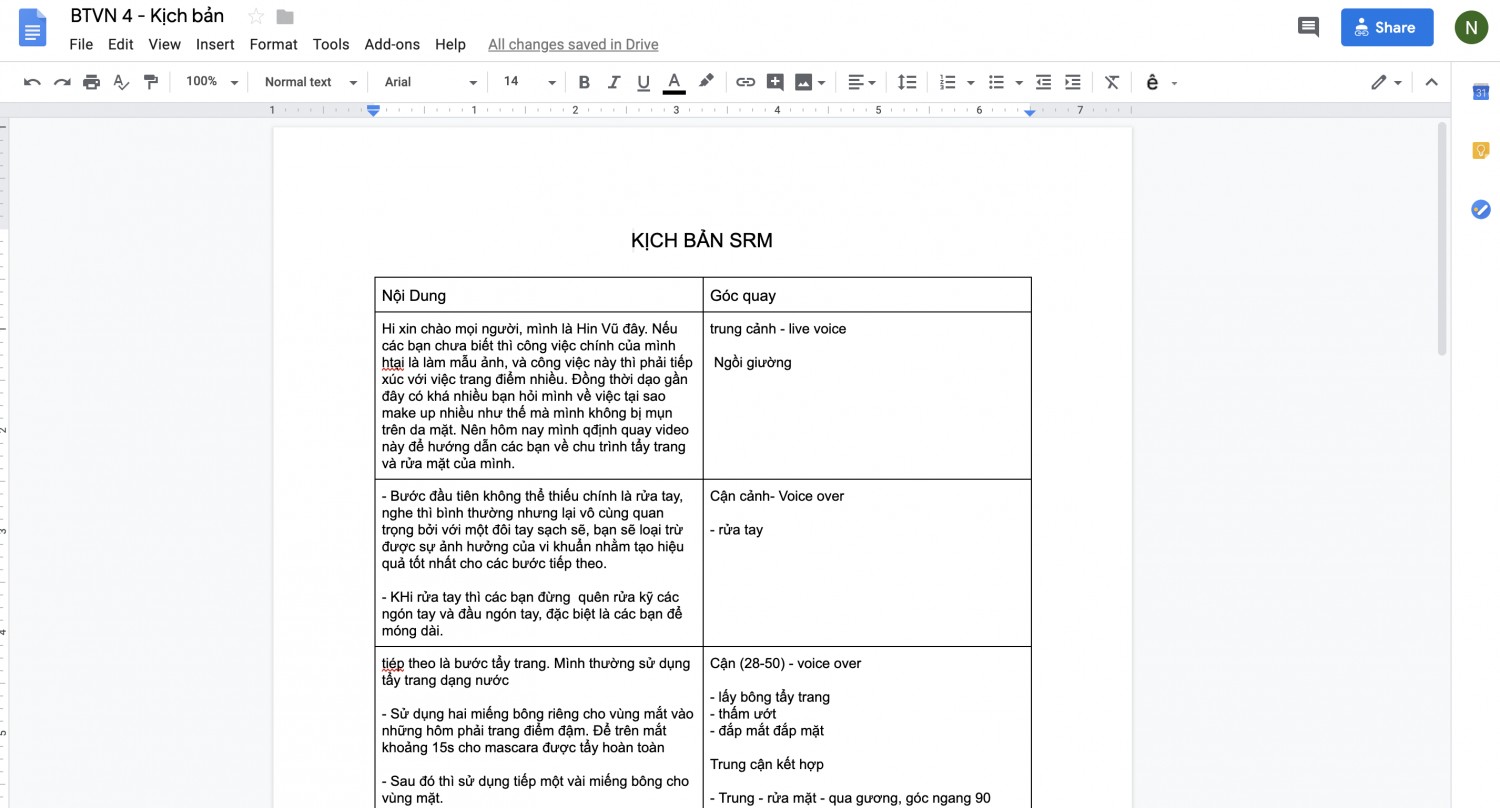Open Normal text style dropdown
The image size is (1500, 808).
pos(310,82)
